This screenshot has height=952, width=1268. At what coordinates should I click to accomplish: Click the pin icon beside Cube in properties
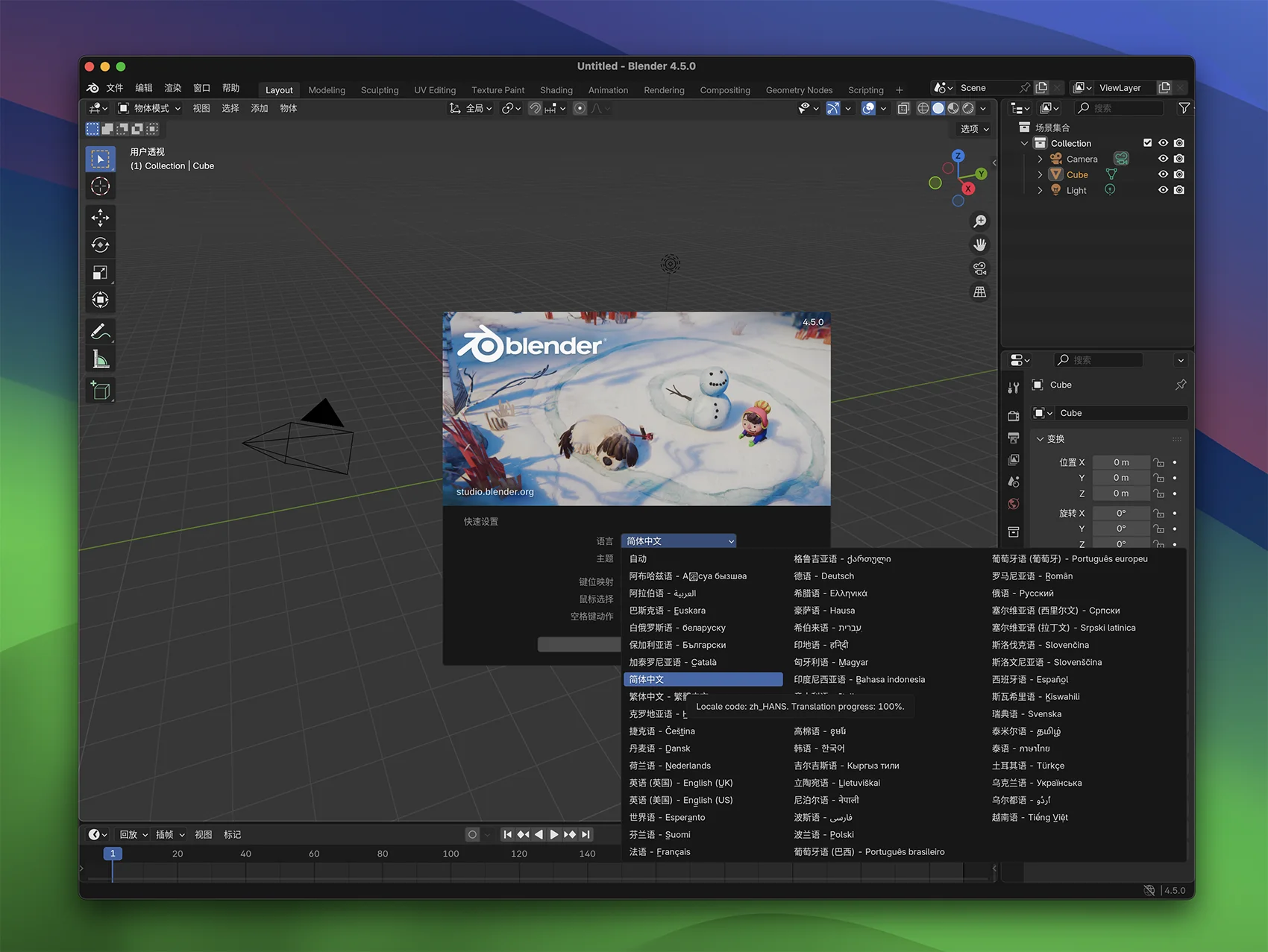pos(1180,385)
